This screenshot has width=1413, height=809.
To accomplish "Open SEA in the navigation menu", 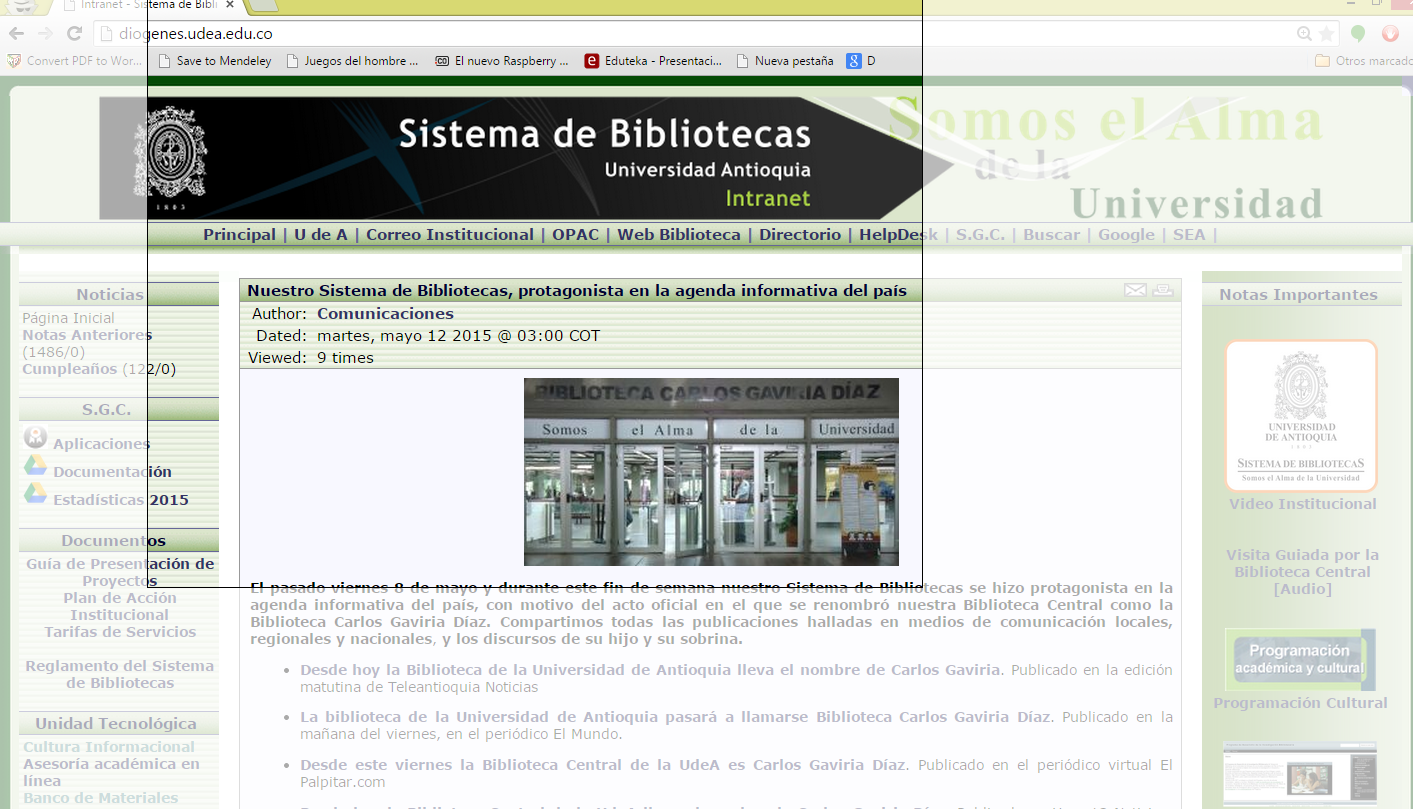I will coord(1189,235).
